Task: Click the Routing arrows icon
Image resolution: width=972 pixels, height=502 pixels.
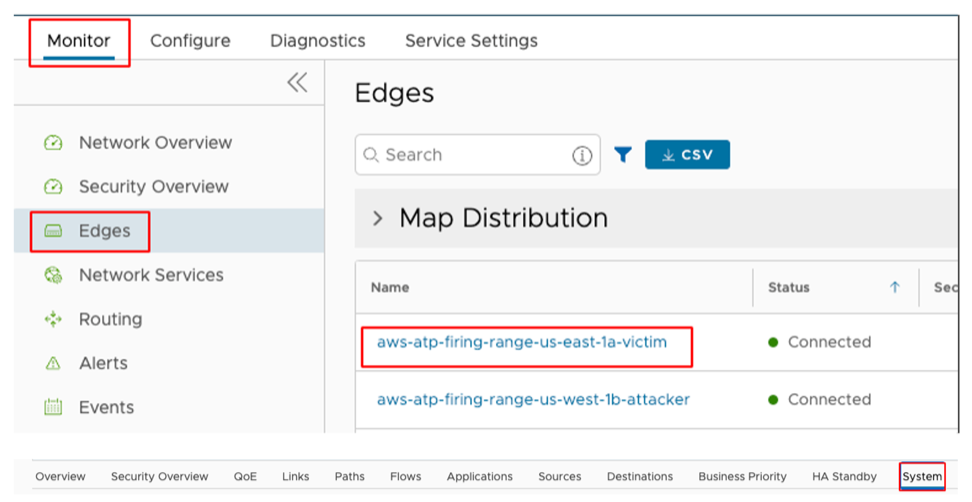Action: (x=53, y=319)
